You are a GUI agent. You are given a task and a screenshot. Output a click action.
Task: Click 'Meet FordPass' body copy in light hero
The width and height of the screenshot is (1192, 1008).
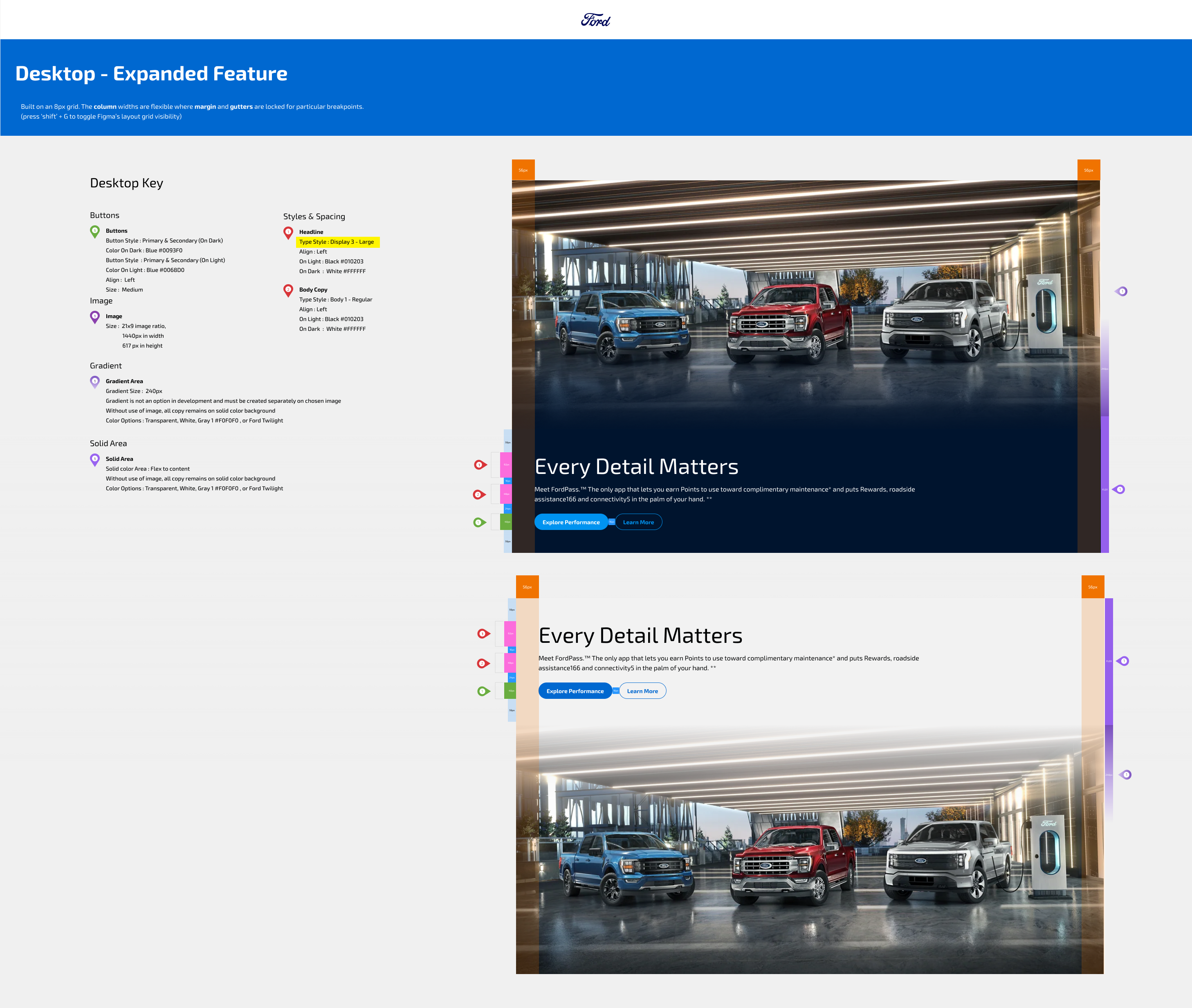[729, 663]
